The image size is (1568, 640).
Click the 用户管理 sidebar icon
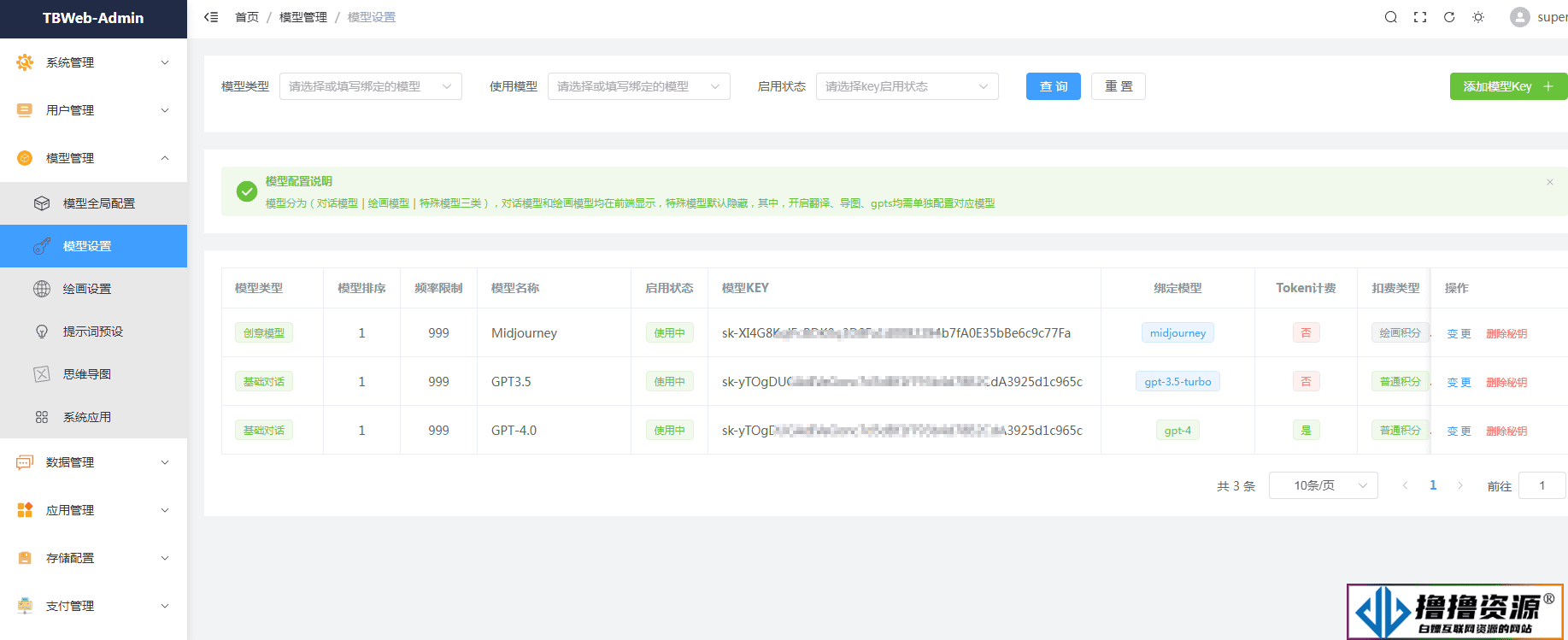click(25, 110)
